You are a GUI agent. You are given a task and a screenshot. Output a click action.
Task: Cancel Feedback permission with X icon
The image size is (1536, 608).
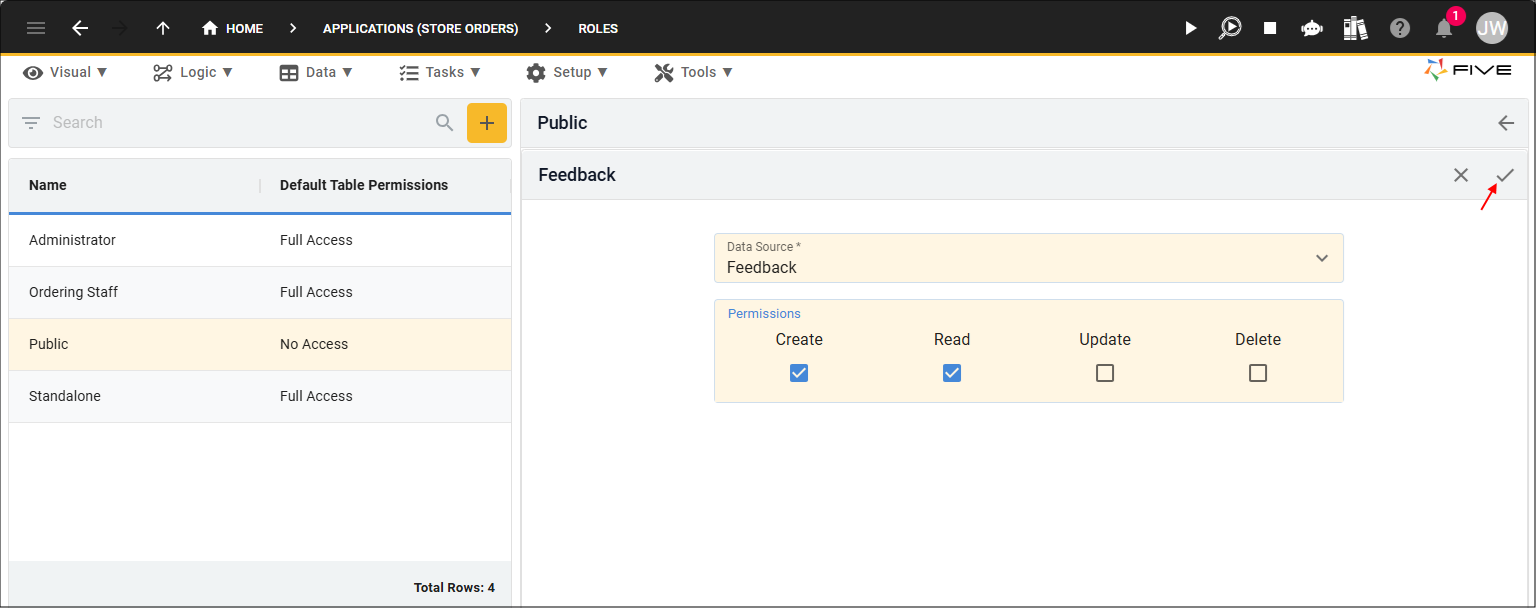pos(1461,175)
